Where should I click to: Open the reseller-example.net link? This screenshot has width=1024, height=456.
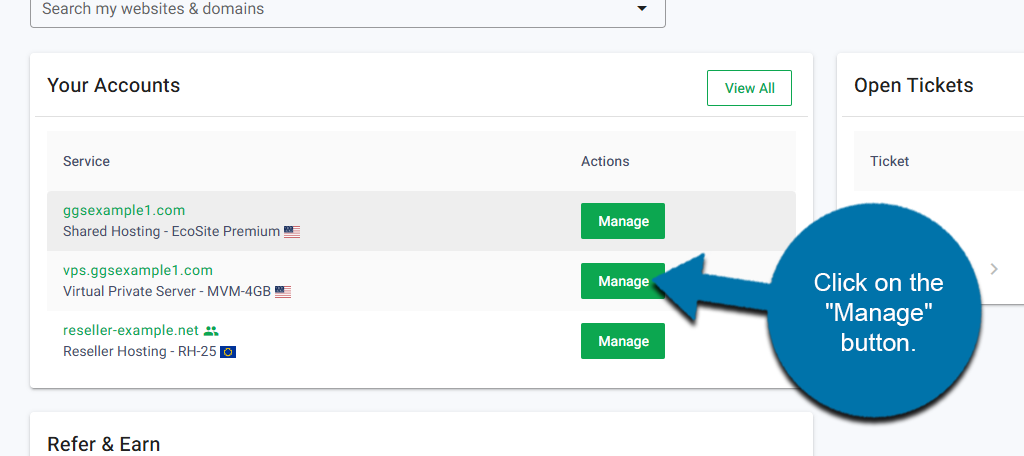point(130,330)
